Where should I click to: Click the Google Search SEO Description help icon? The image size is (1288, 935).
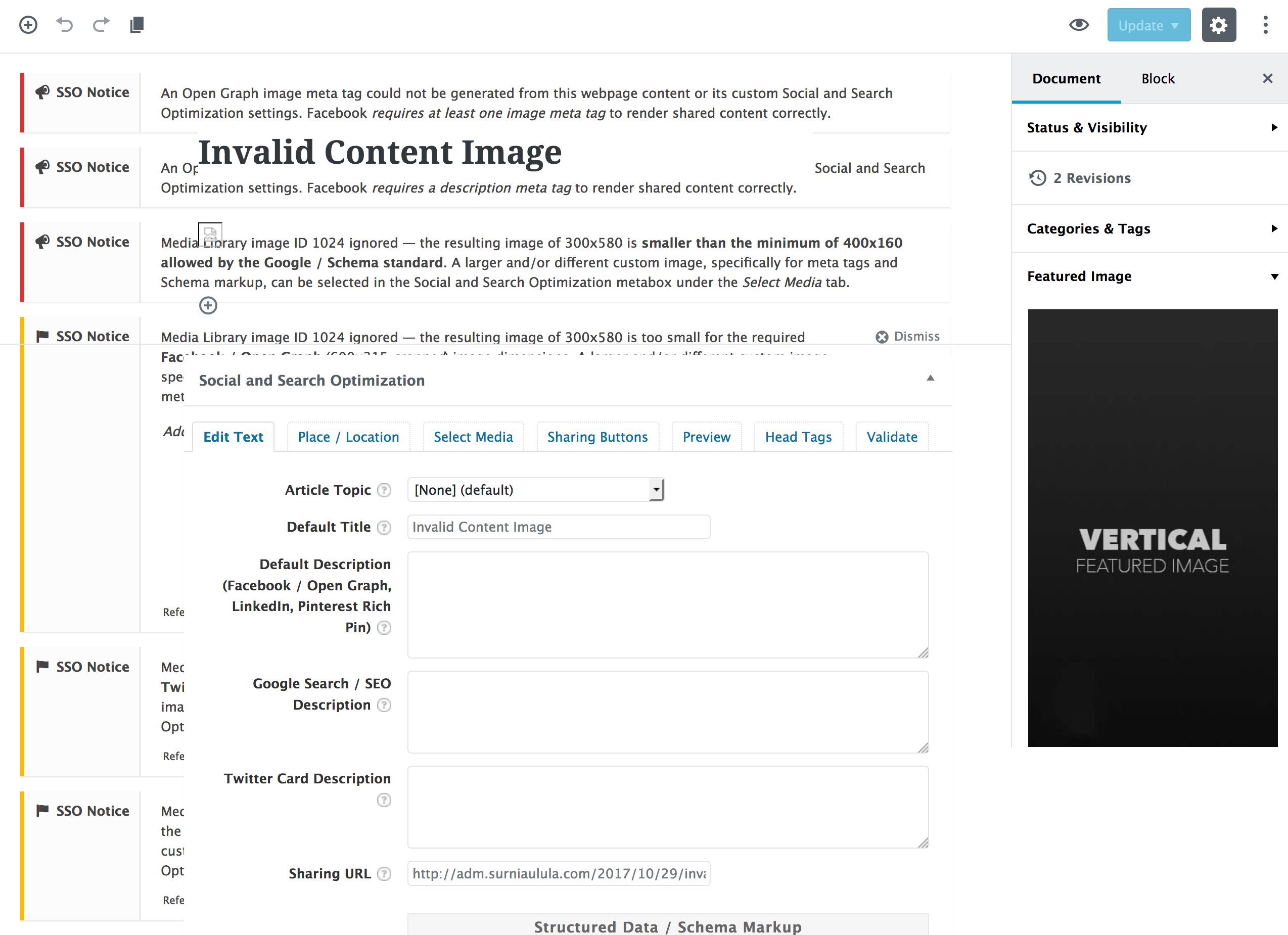385,705
